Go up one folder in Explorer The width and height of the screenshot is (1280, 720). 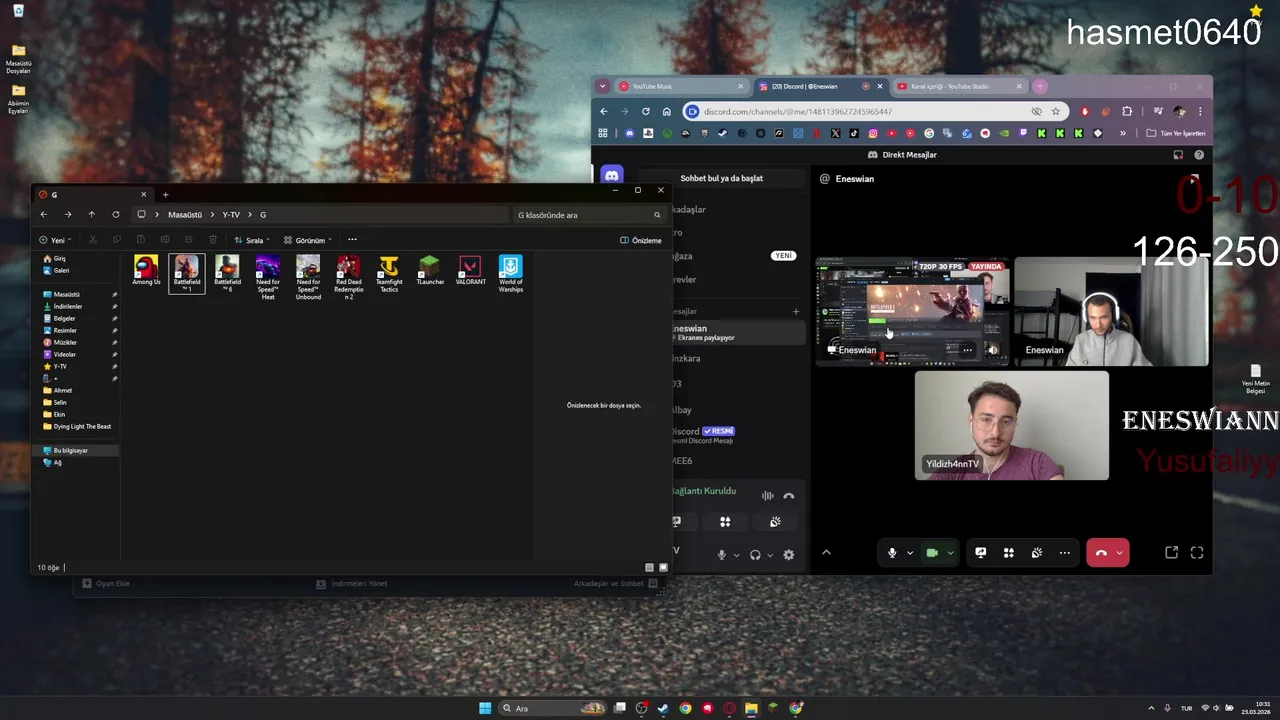coord(91,214)
